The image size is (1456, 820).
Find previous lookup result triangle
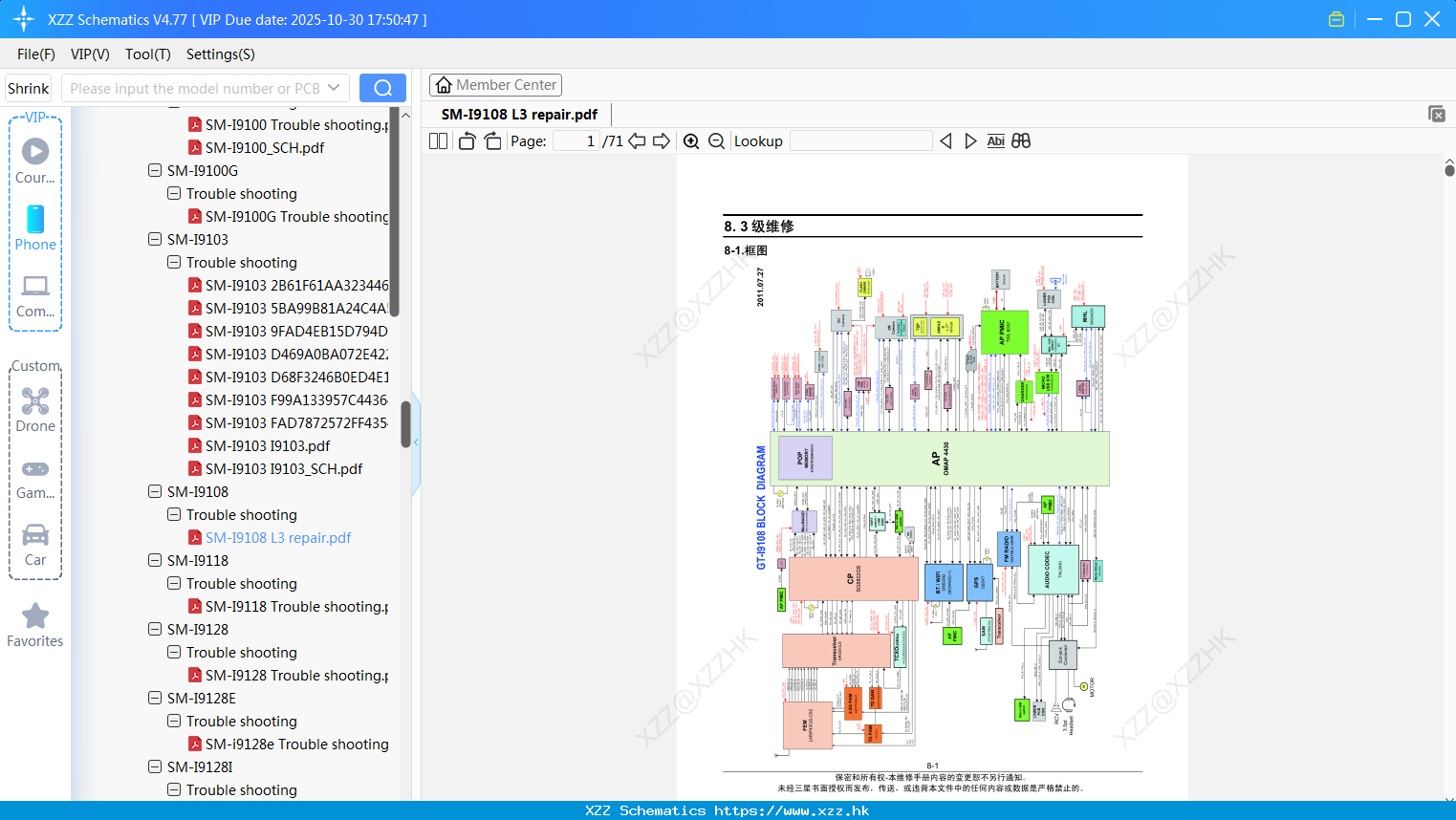point(945,141)
